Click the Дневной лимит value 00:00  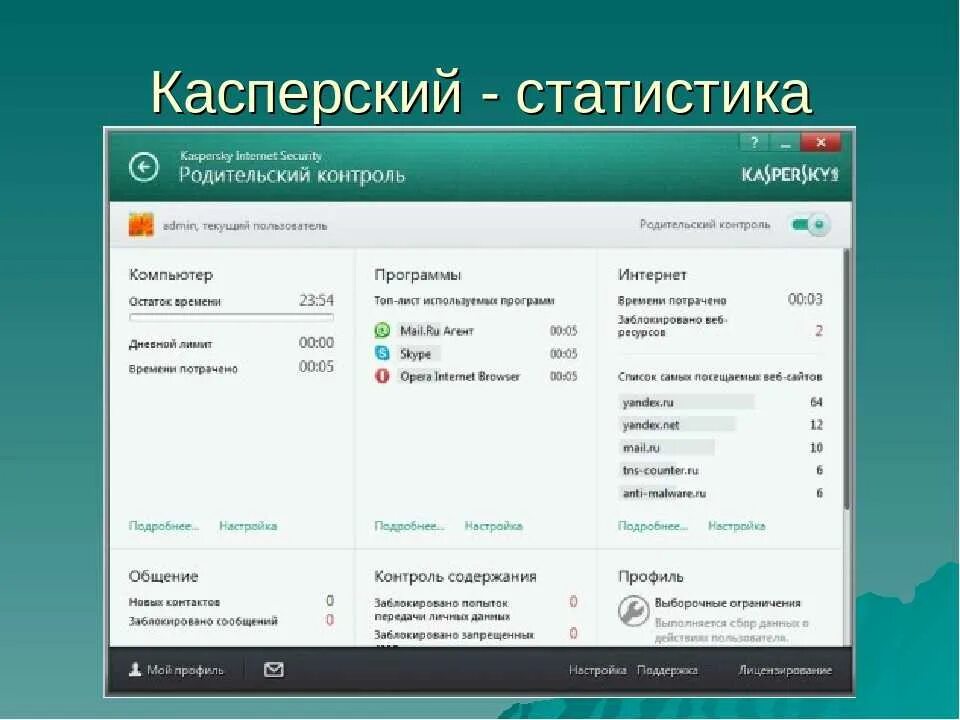(x=317, y=342)
